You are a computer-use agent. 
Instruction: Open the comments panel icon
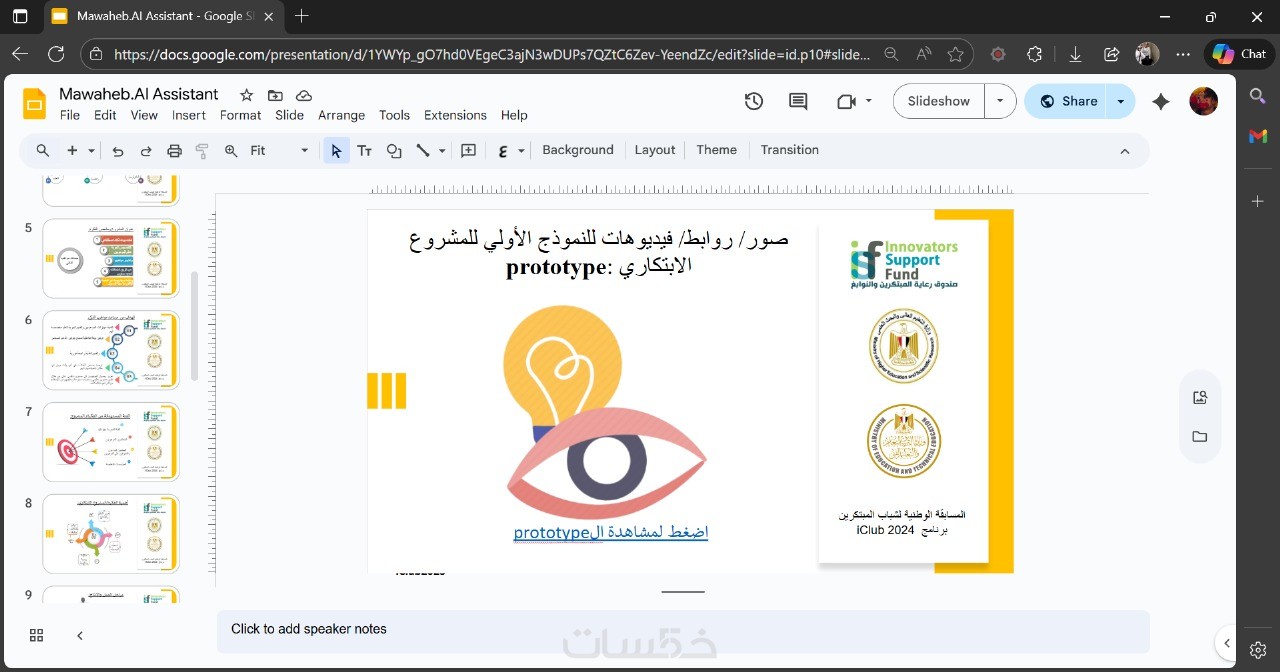pyautogui.click(x=798, y=101)
